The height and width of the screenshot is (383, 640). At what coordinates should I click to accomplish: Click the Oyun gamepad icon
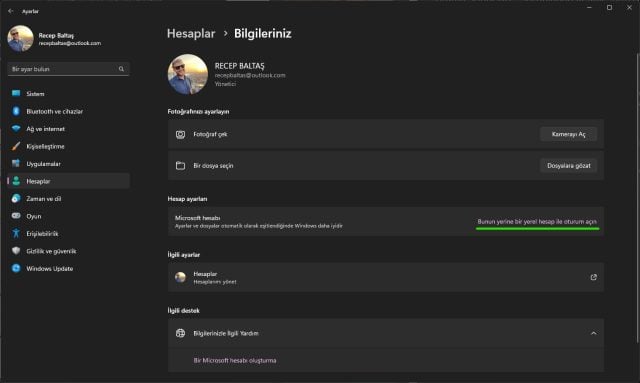(x=16, y=216)
